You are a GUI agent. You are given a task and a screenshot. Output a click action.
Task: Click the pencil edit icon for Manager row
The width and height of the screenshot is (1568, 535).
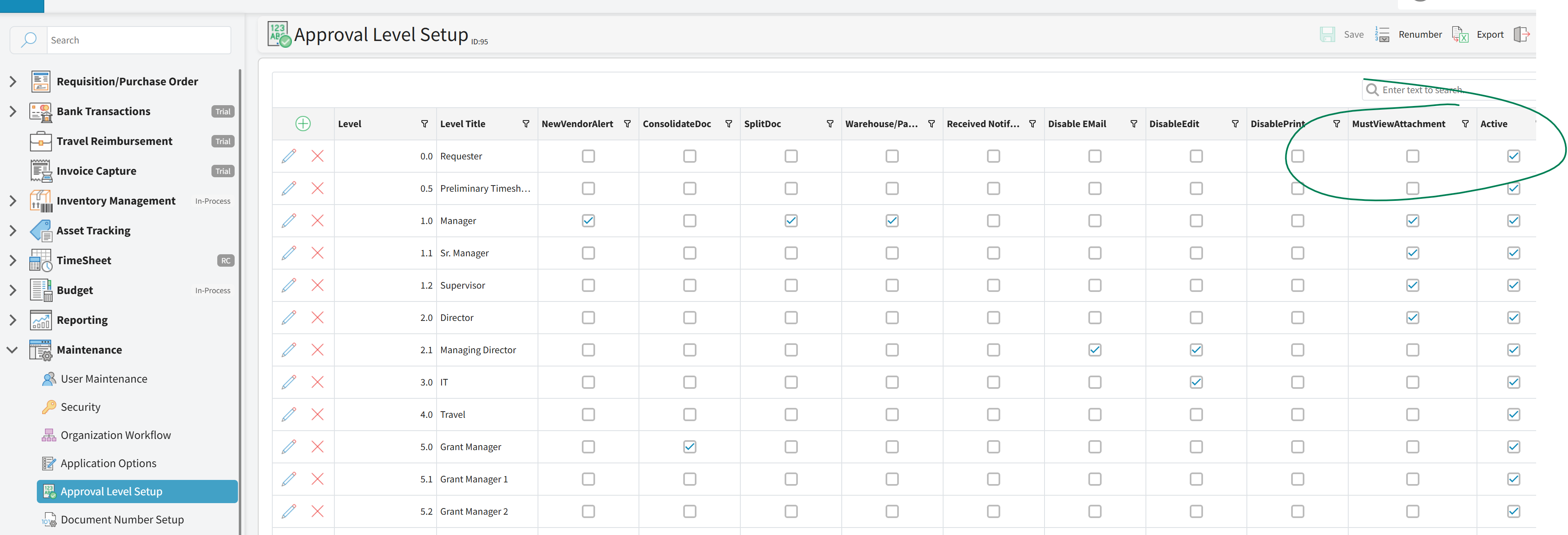[x=288, y=221]
